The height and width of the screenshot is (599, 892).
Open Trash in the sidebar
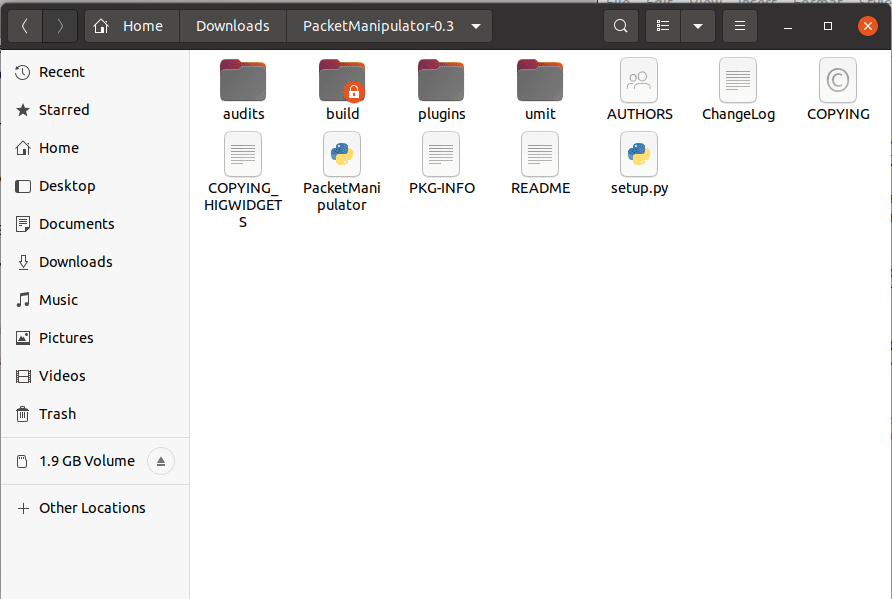[95, 414]
